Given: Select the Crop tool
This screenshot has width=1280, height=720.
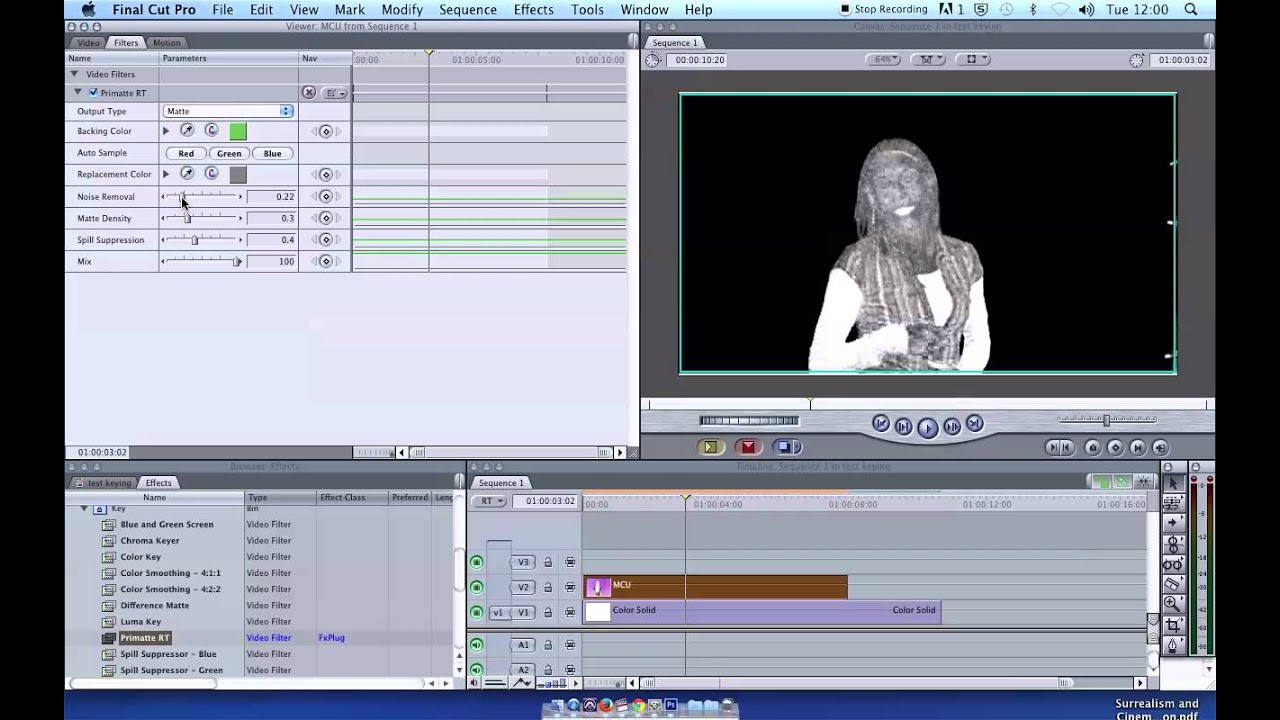Looking at the screenshot, I should [x=1172, y=624].
